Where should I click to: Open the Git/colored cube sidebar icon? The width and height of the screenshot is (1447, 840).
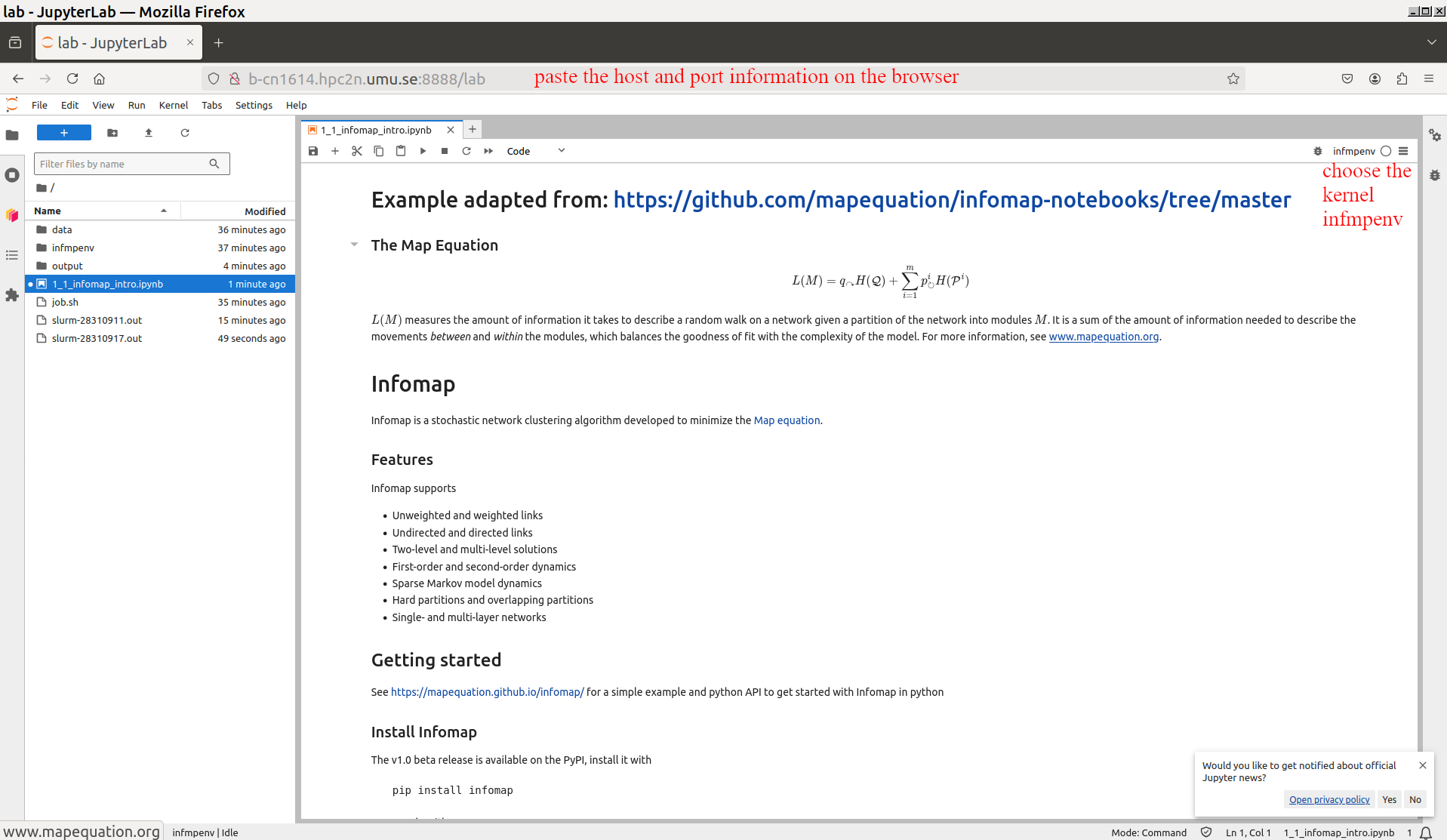click(x=12, y=215)
